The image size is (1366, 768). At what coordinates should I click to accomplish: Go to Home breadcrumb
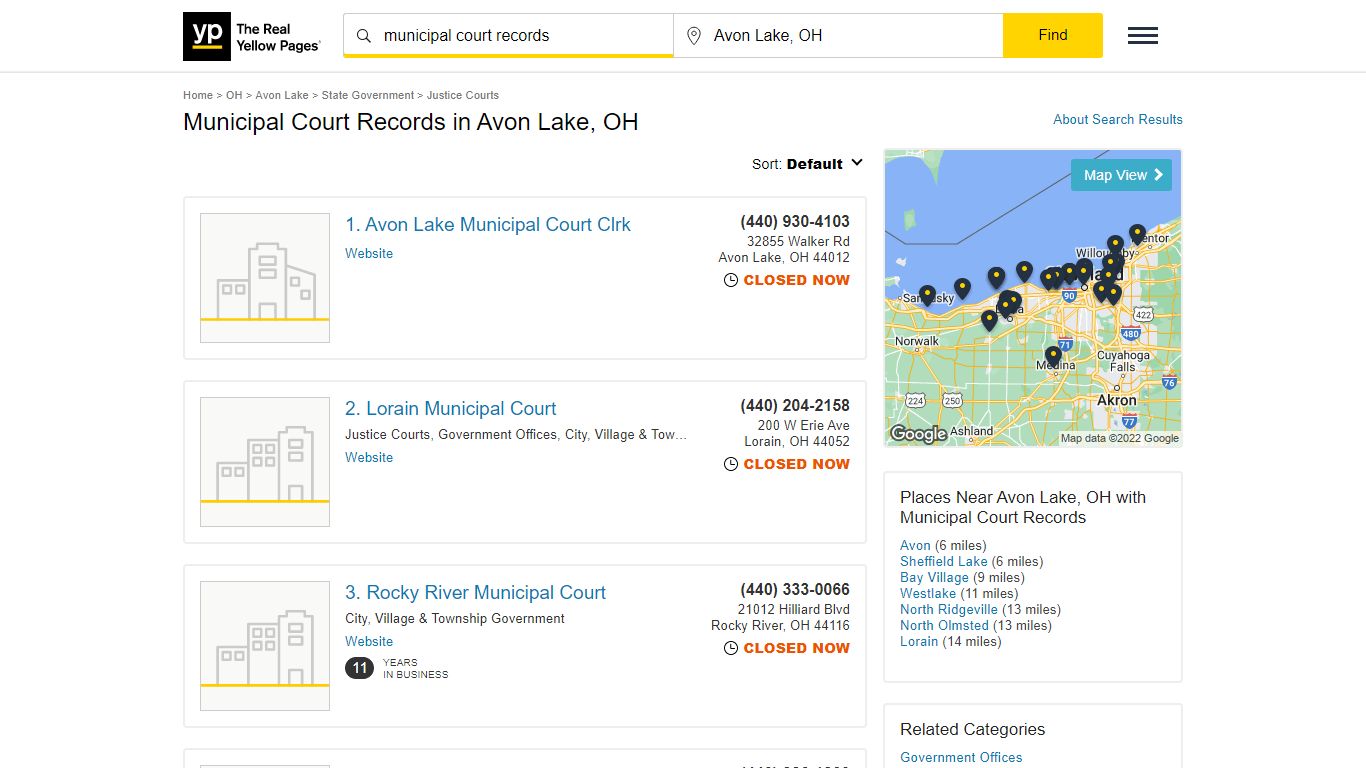coord(198,95)
